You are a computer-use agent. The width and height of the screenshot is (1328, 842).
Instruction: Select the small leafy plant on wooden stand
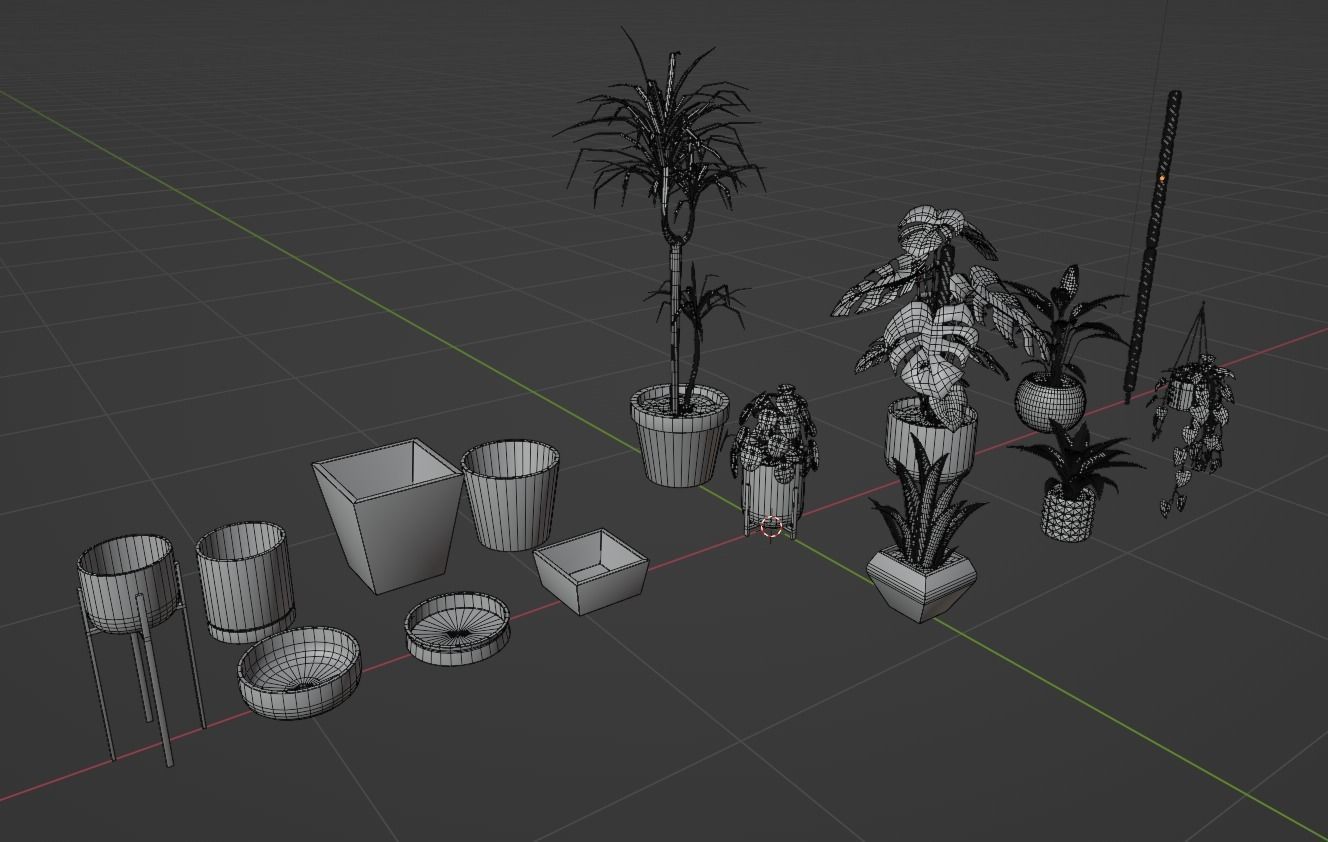tap(772, 463)
